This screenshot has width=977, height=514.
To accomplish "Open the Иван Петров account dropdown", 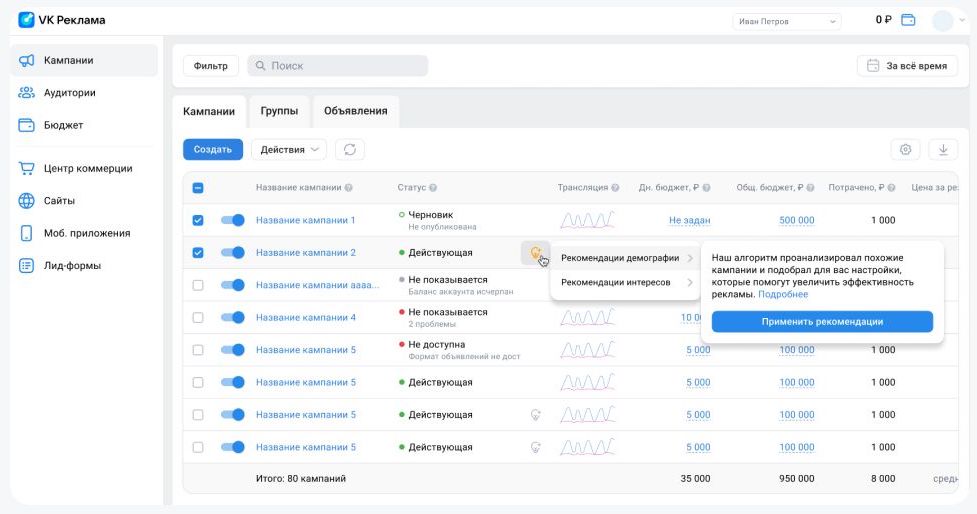I will click(787, 20).
